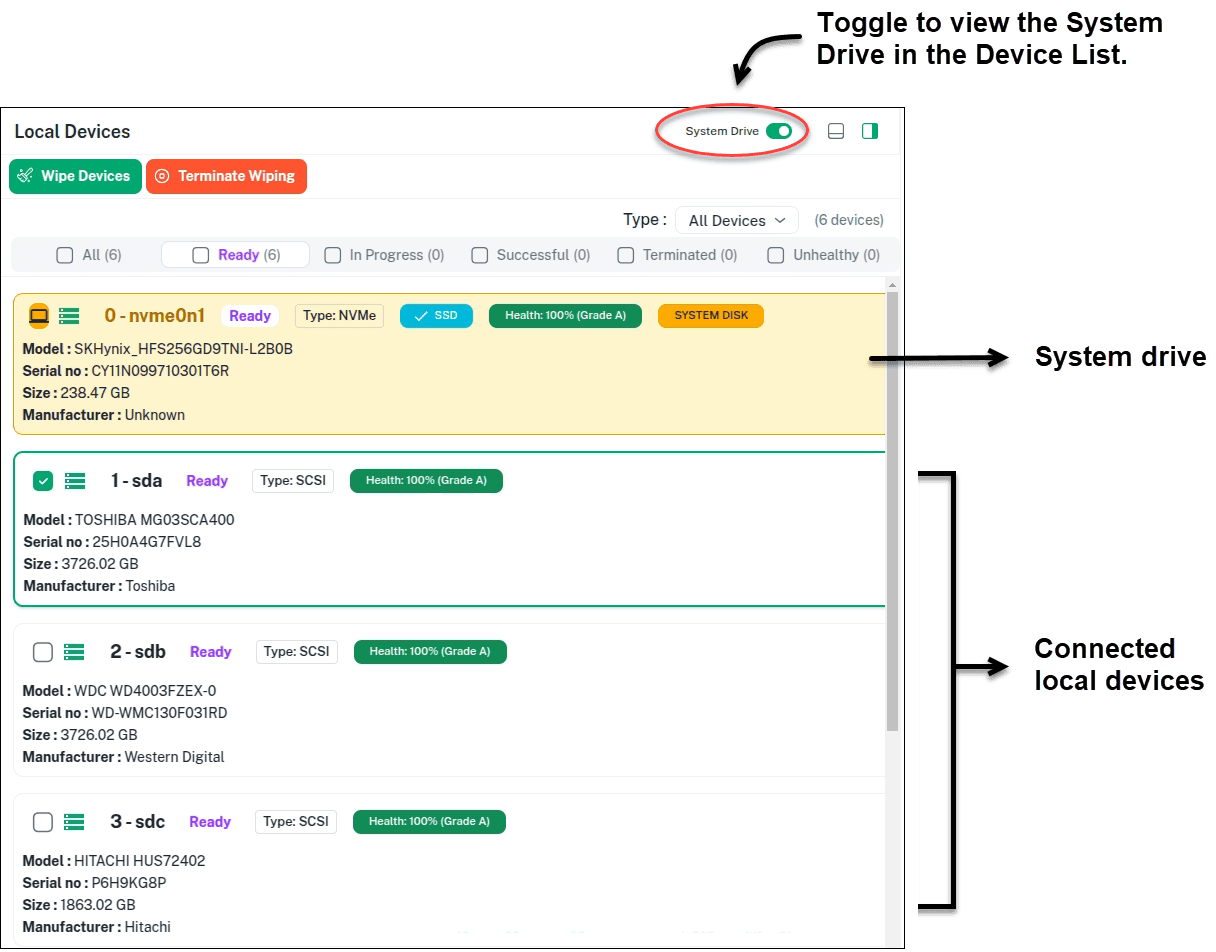1216x952 pixels.
Task: Select the 1 - sda device title
Action: (x=136, y=481)
